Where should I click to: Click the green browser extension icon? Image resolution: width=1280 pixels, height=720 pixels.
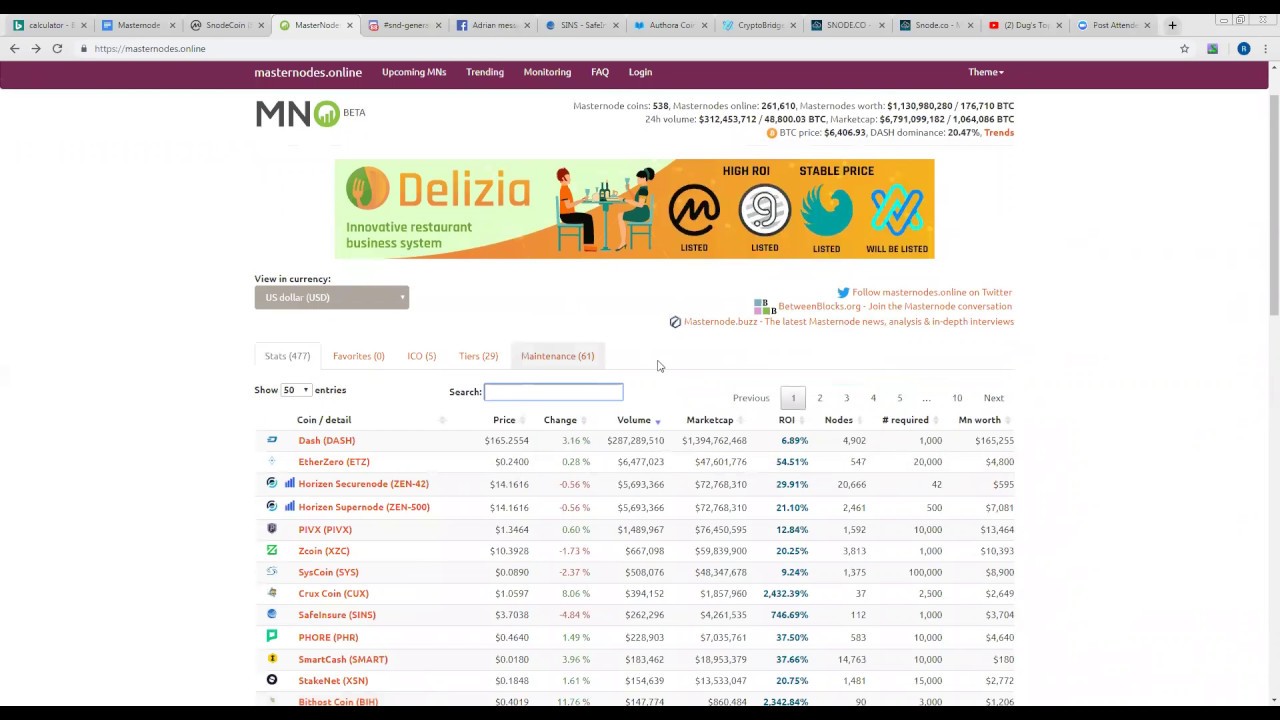coord(1213,48)
